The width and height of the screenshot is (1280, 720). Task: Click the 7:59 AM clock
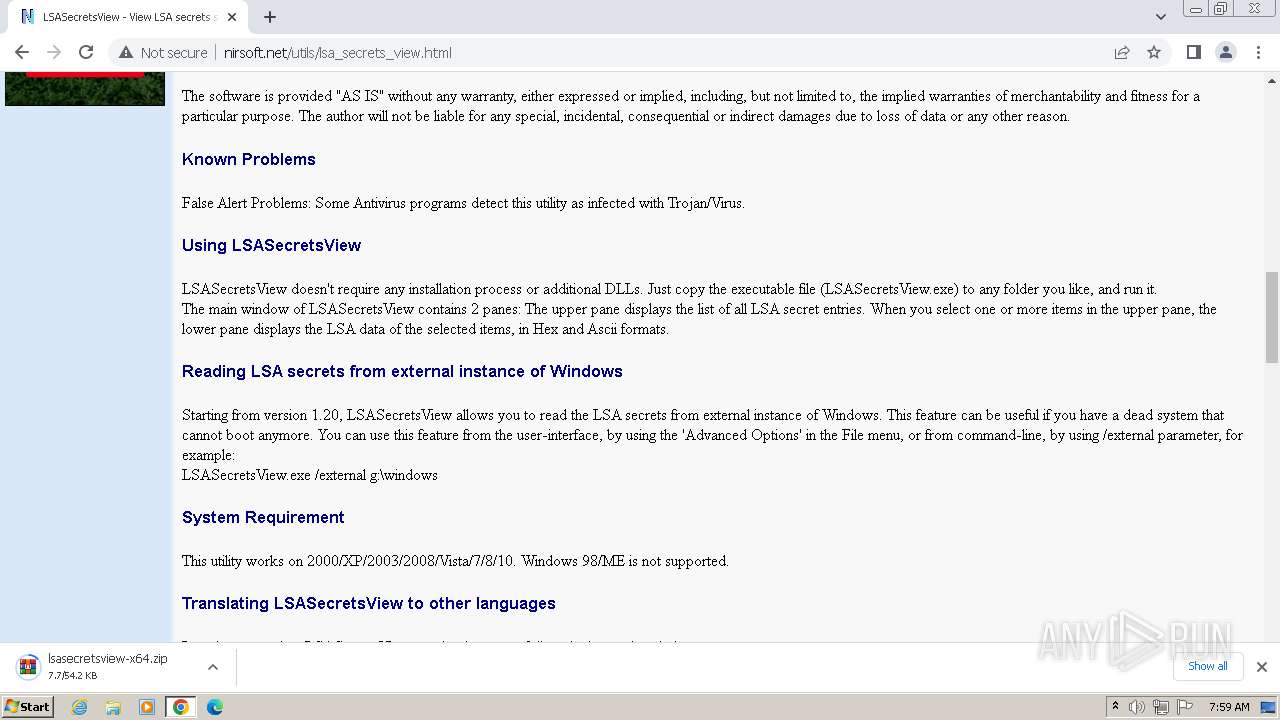1229,707
